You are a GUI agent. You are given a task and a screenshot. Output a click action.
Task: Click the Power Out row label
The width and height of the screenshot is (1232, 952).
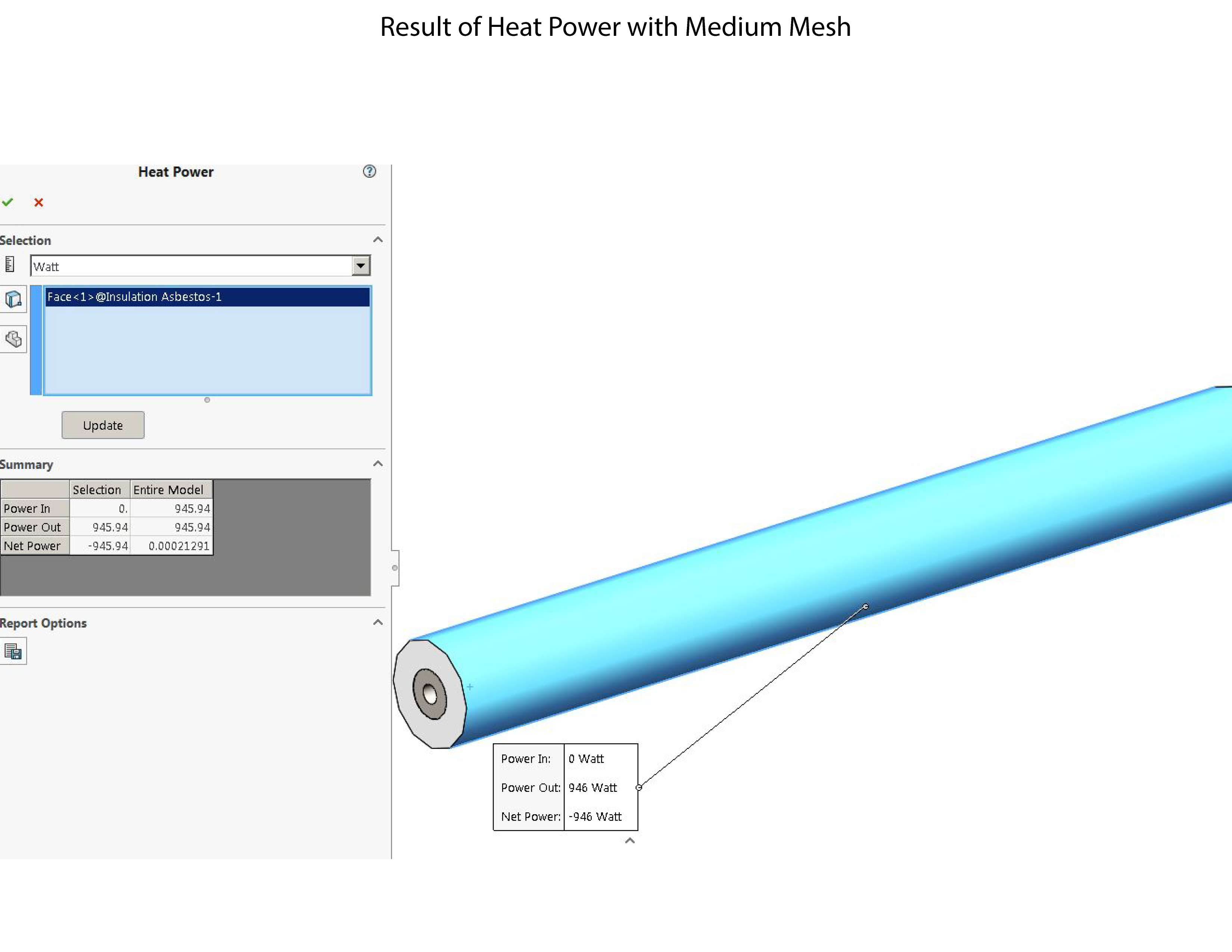35,527
